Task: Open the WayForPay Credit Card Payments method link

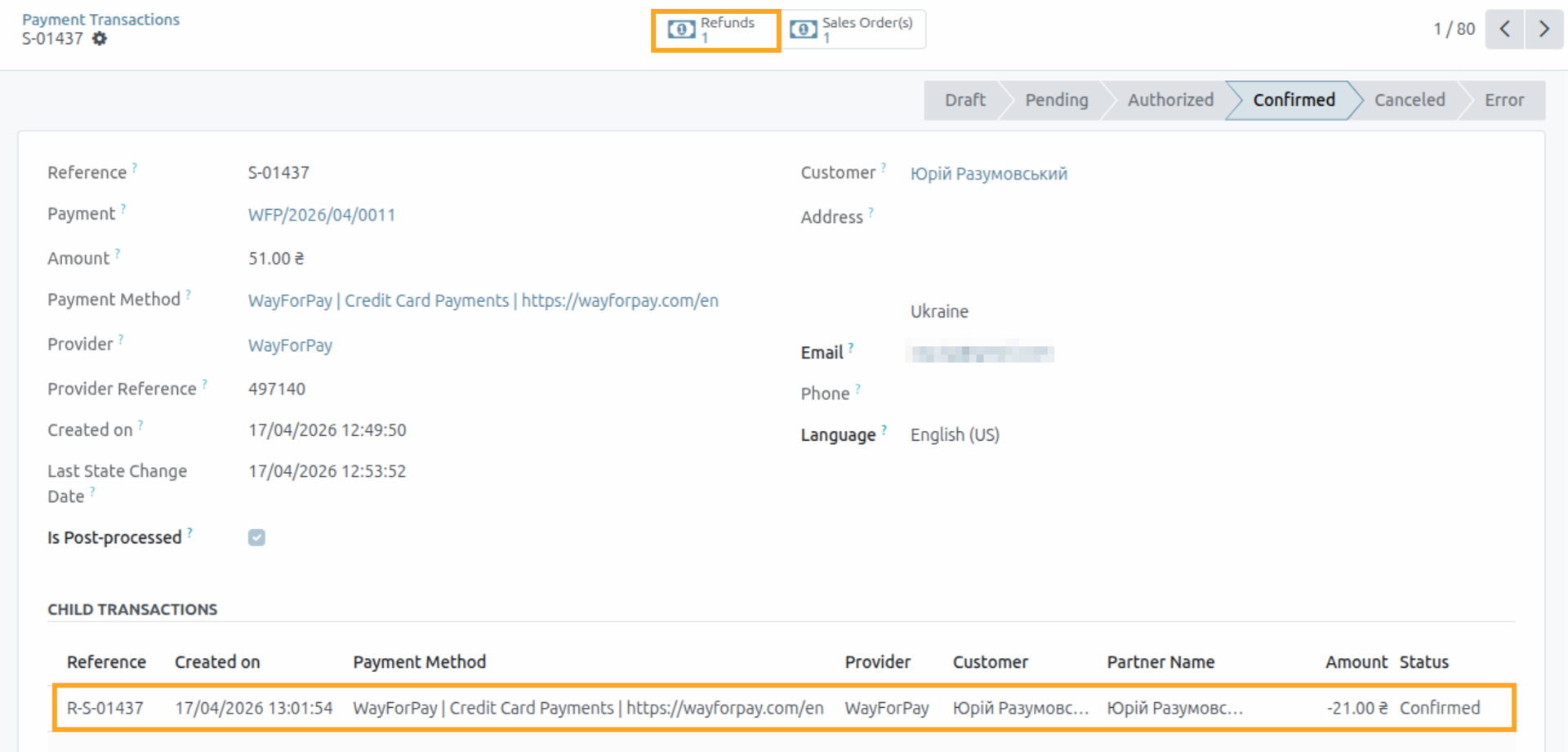Action: (x=483, y=300)
